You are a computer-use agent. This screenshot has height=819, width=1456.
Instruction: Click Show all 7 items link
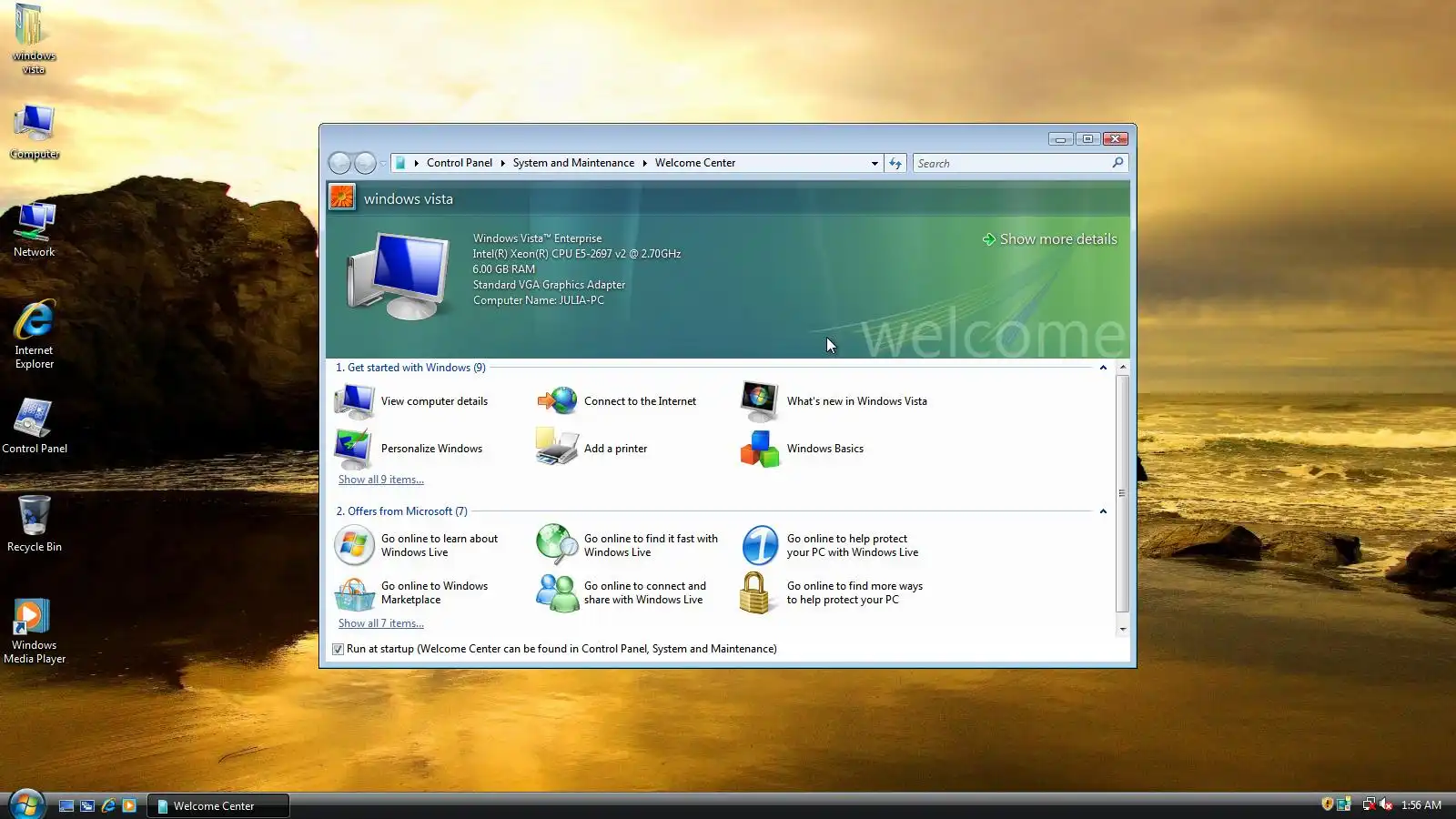381,623
